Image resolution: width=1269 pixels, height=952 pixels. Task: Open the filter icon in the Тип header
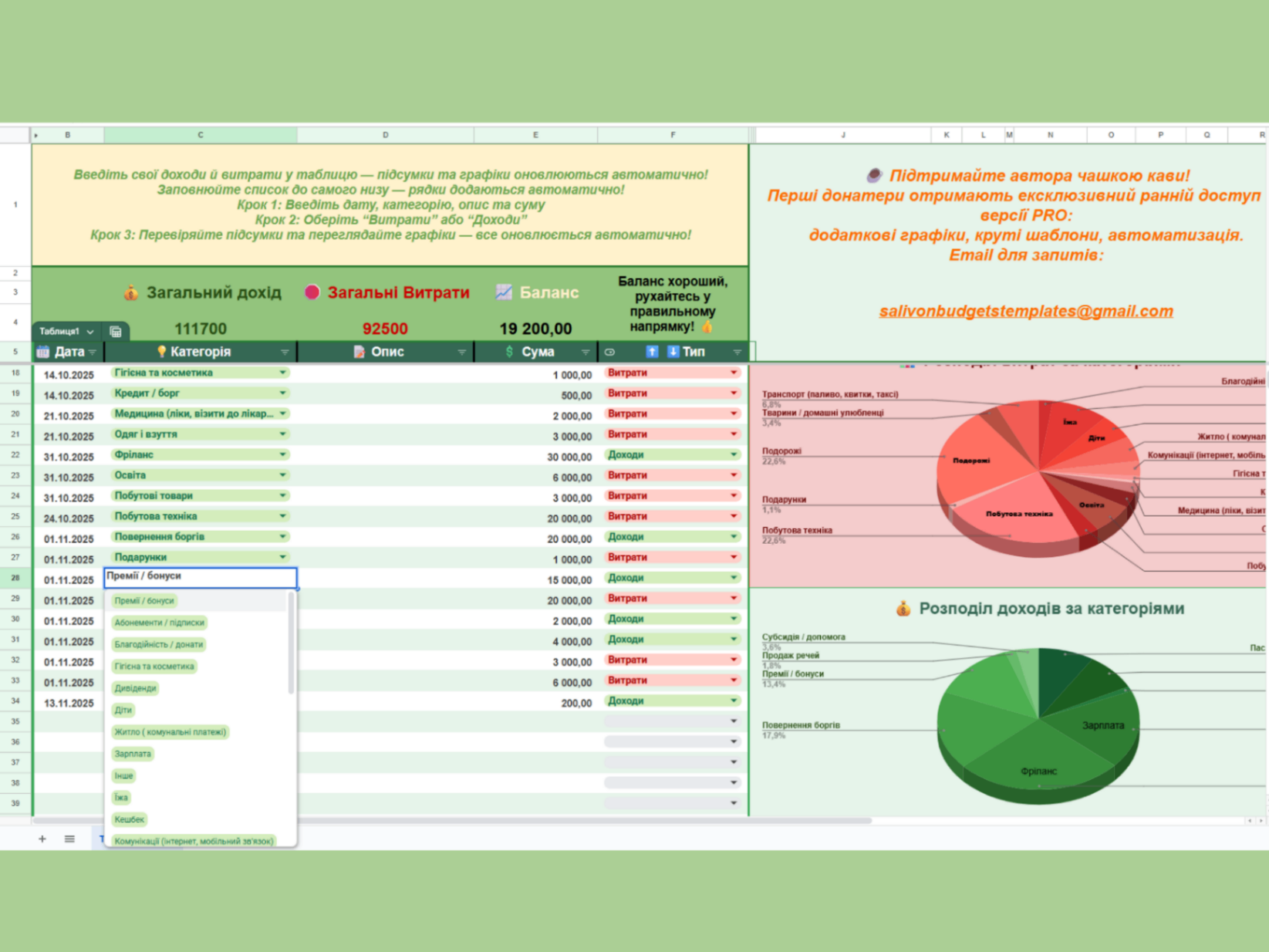[737, 353]
